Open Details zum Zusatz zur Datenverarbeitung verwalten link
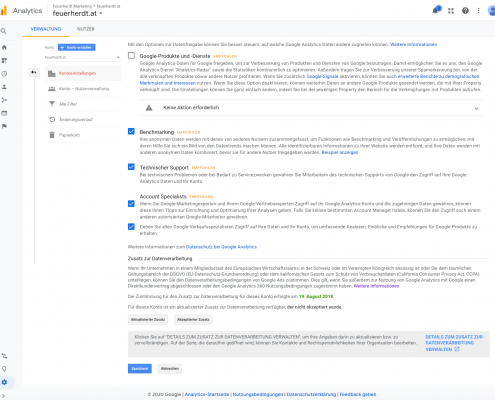Viewport: 495px width, 400px height. (x=454, y=343)
